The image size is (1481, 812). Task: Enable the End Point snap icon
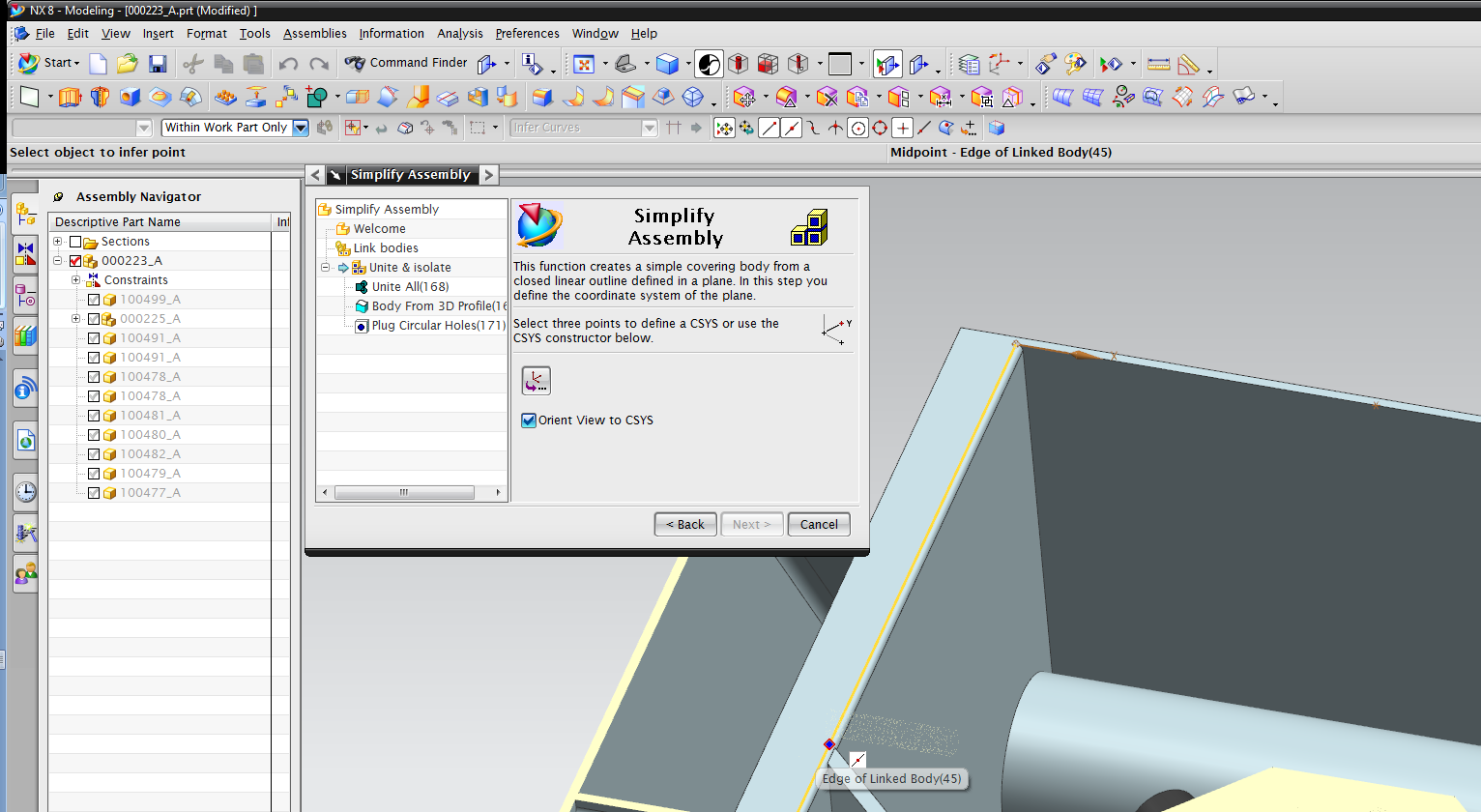[769, 128]
